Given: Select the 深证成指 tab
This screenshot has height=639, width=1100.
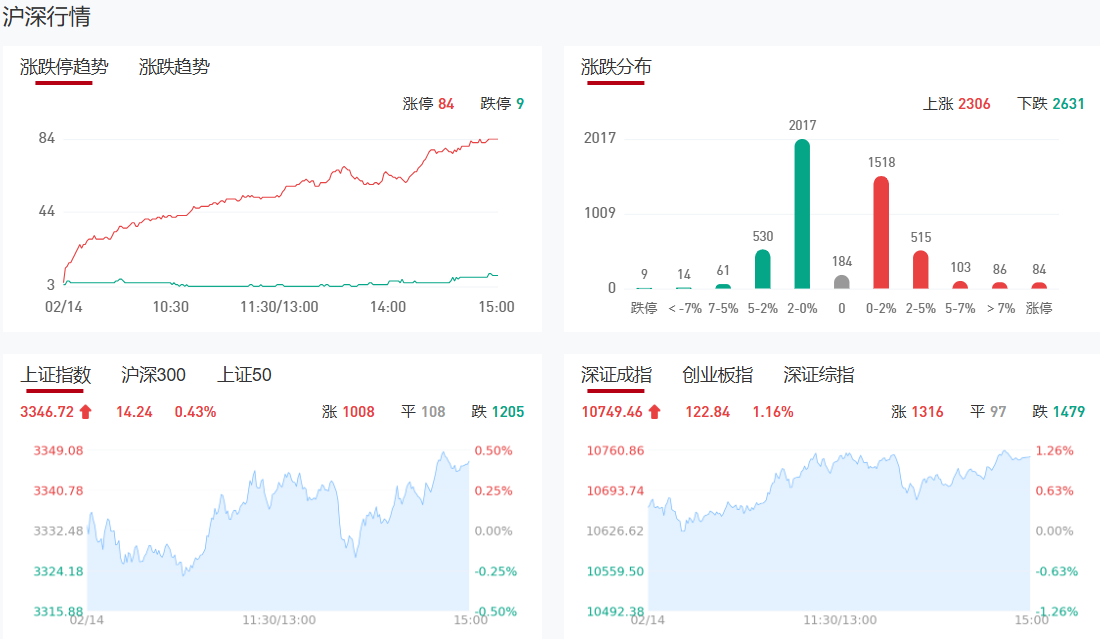Looking at the screenshot, I should [x=616, y=375].
